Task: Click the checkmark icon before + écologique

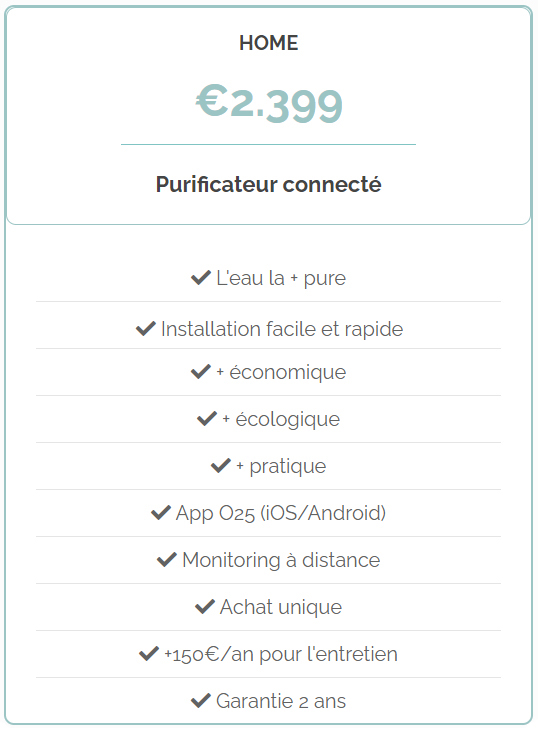Action: pyautogui.click(x=207, y=419)
